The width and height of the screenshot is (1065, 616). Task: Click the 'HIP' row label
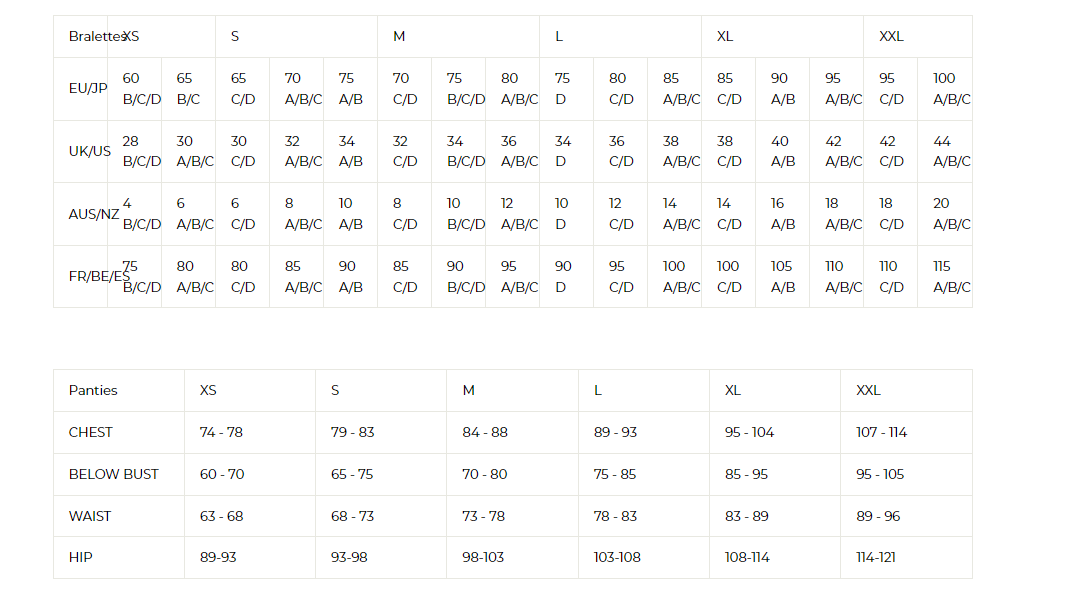[x=119, y=558]
